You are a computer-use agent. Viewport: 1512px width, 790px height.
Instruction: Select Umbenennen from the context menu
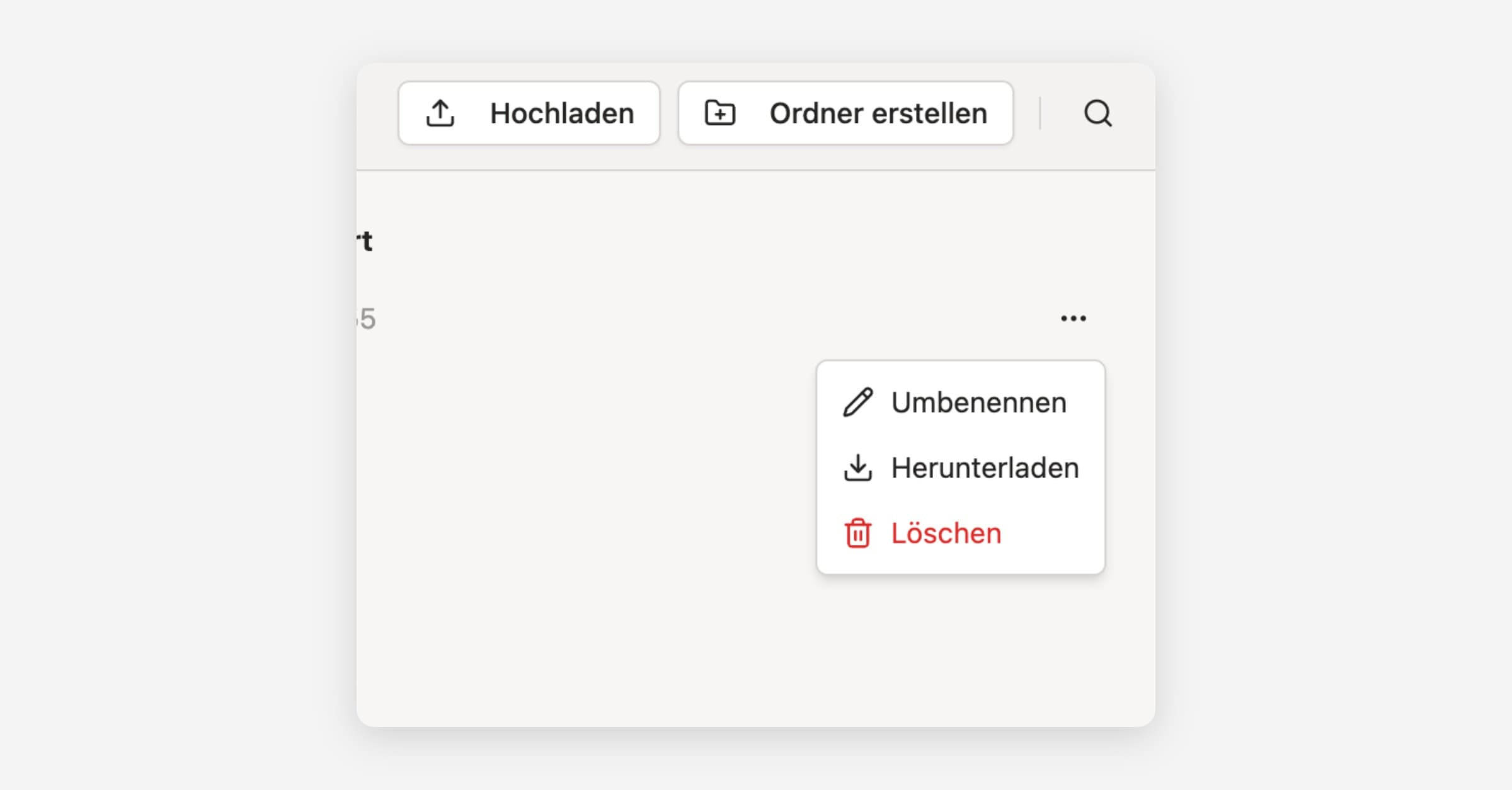click(960, 403)
